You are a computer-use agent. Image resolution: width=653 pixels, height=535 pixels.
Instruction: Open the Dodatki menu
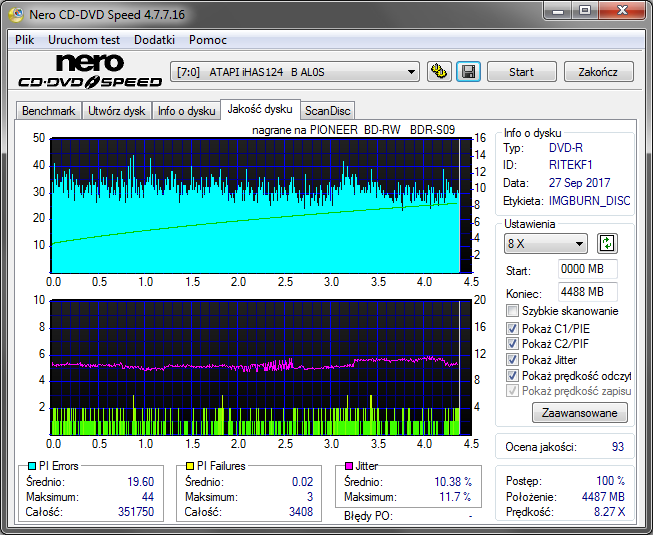point(155,40)
